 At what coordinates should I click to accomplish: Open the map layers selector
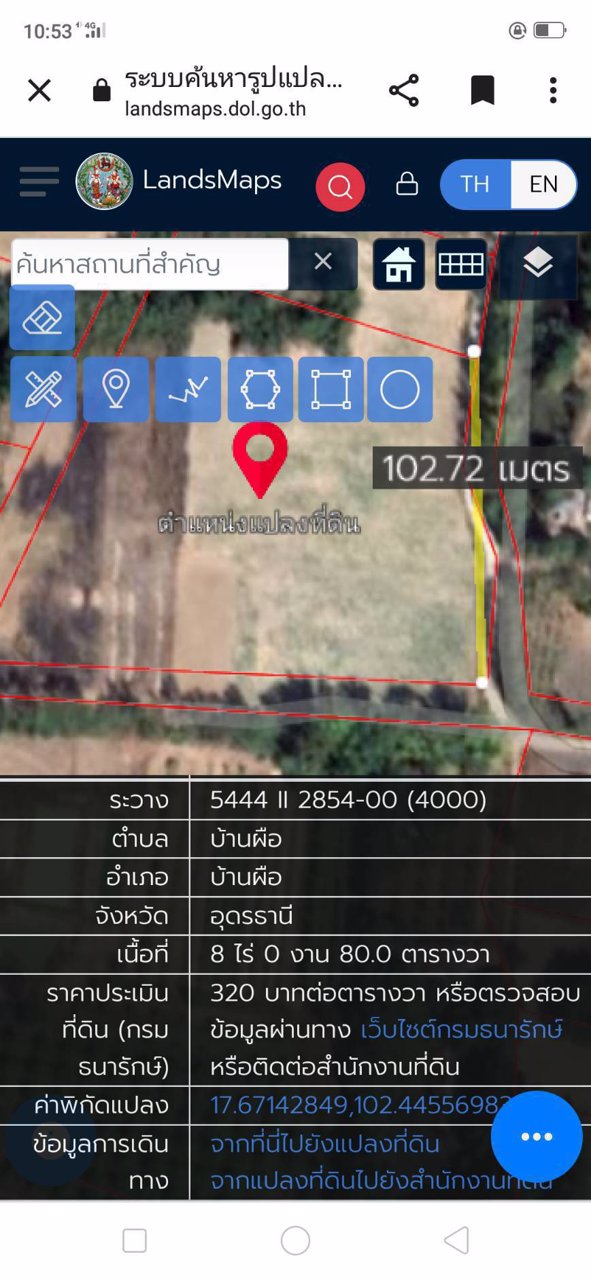[x=538, y=265]
